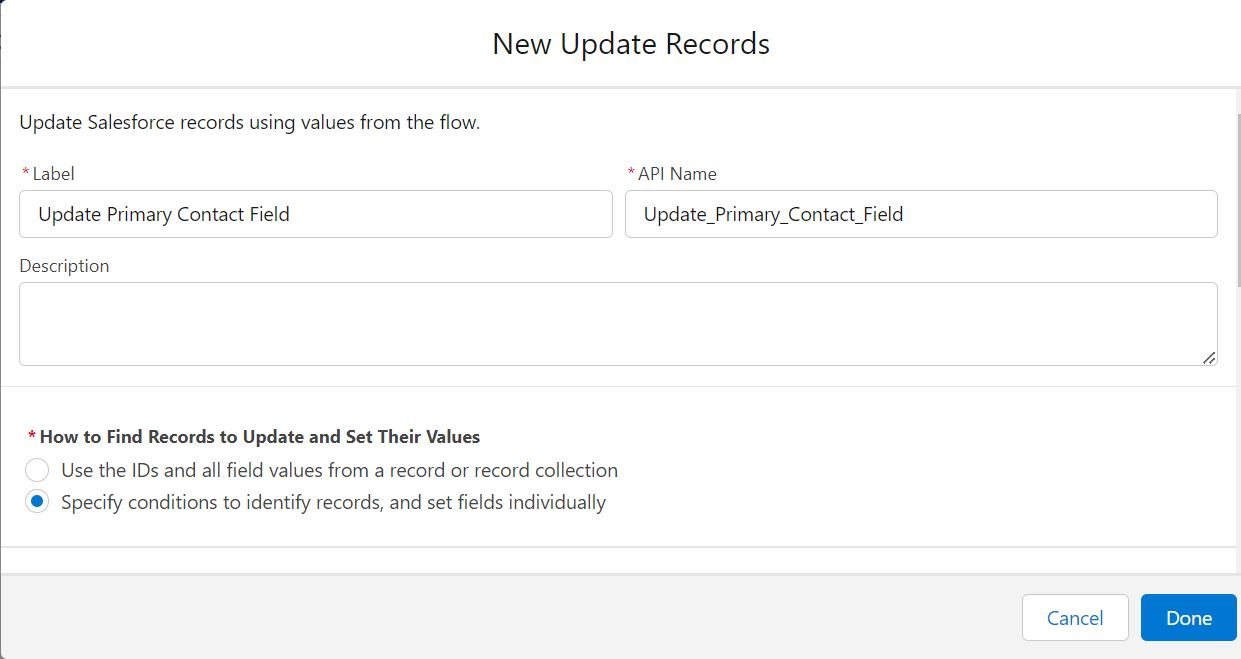Click the 'New Update Records' dialog title
The width and height of the screenshot is (1241, 659).
coord(631,44)
